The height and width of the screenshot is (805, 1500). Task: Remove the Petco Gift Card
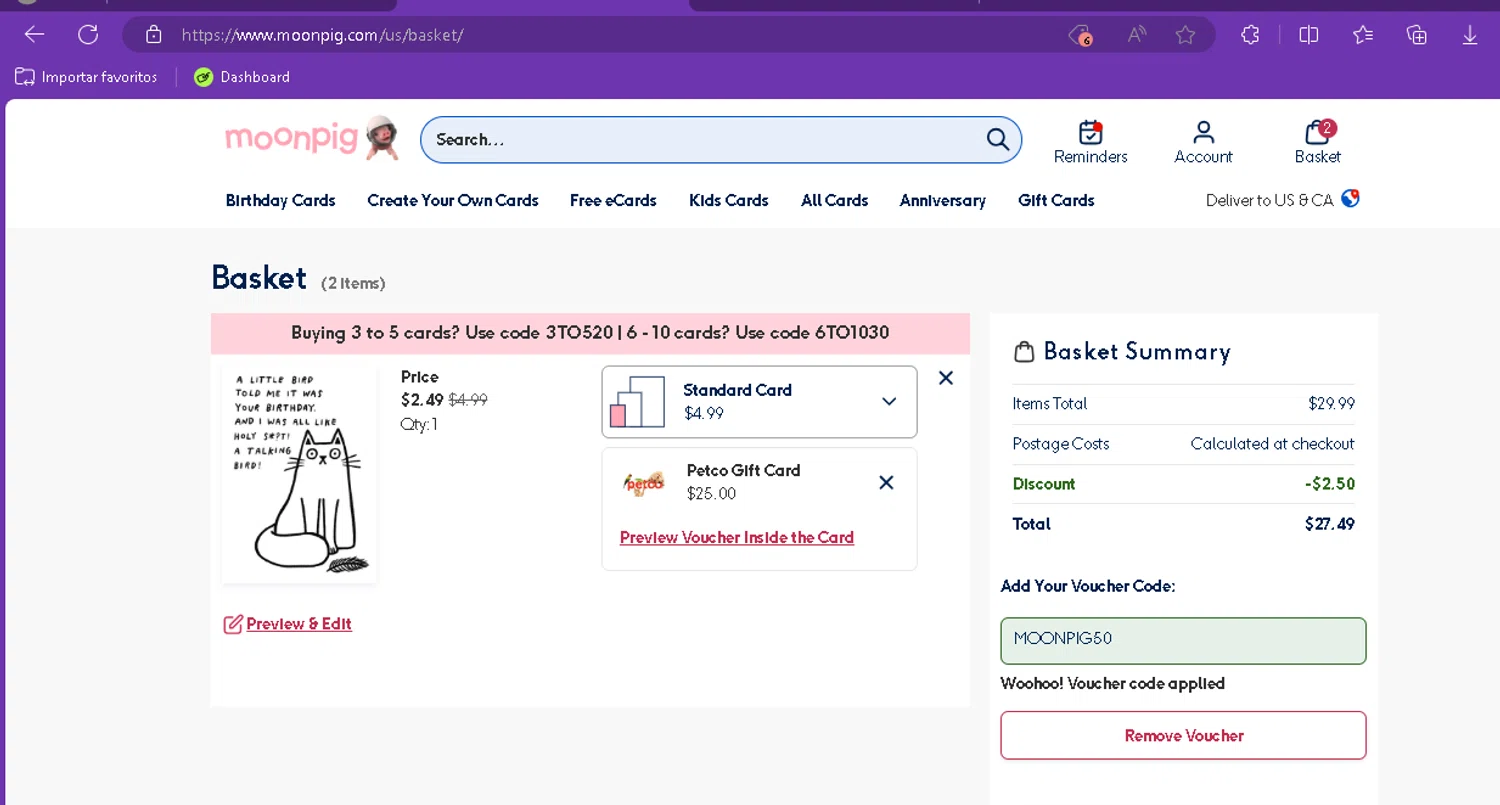[x=886, y=482]
